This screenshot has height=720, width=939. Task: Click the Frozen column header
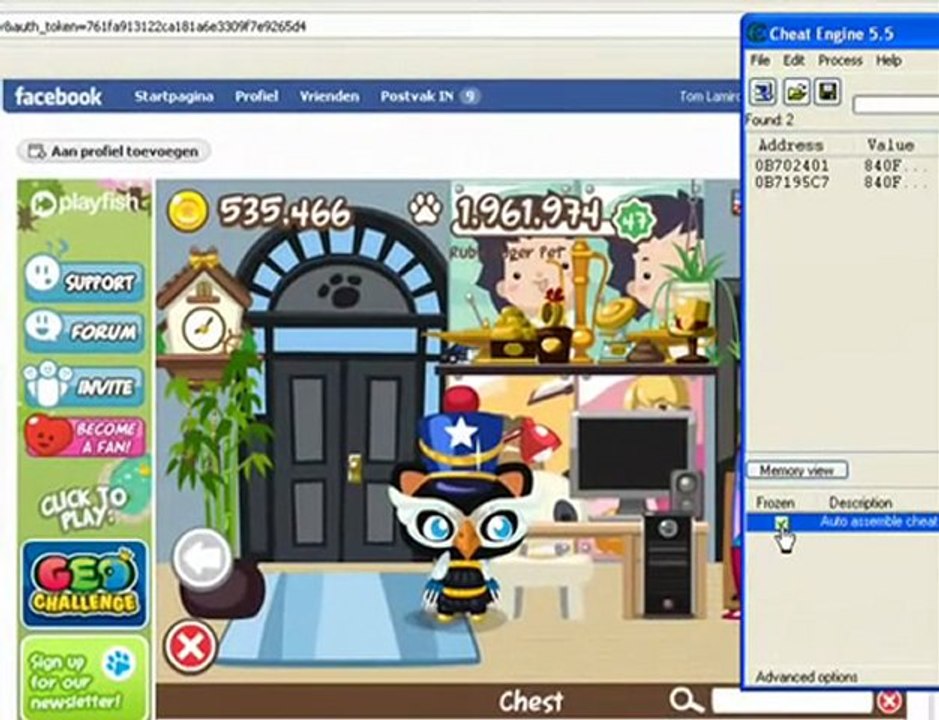pos(775,503)
